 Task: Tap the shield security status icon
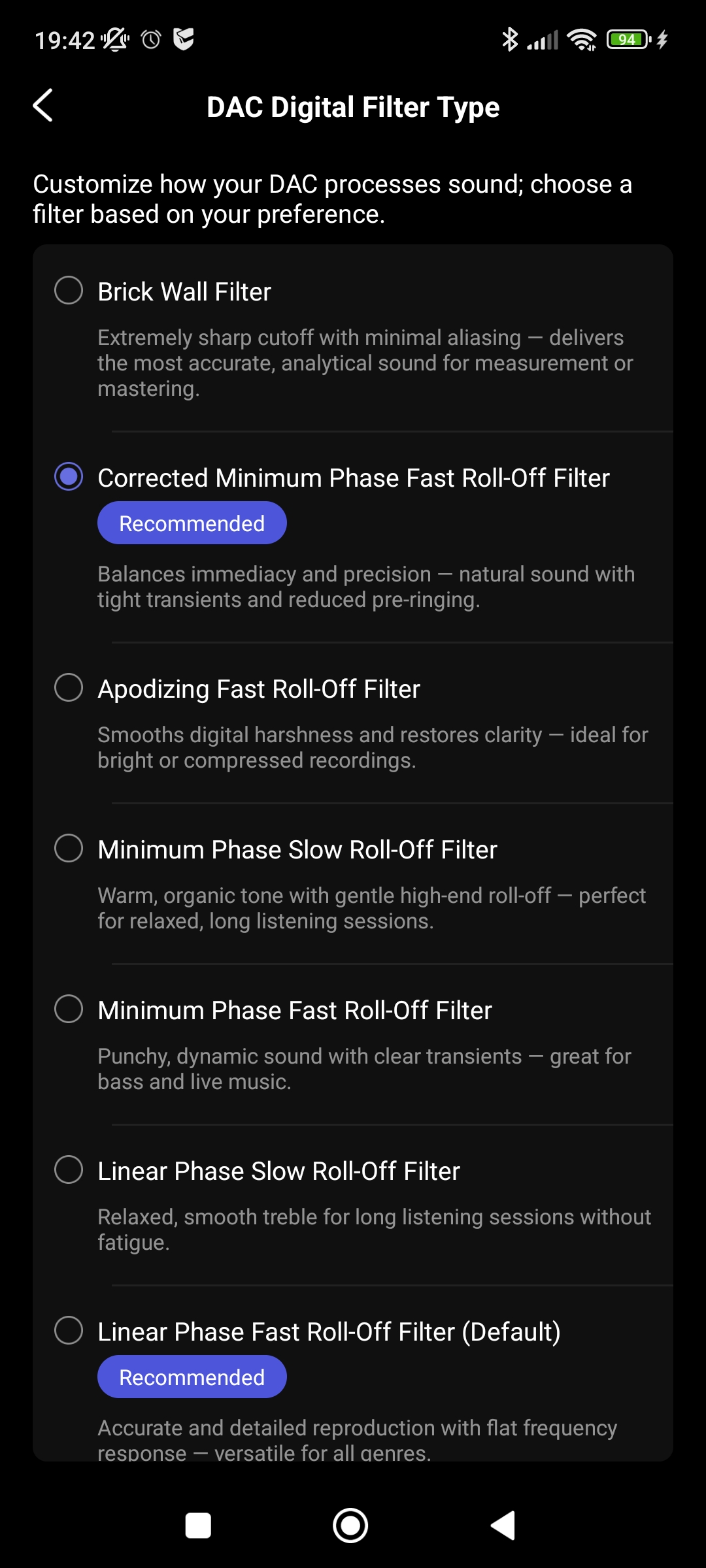pos(184,39)
